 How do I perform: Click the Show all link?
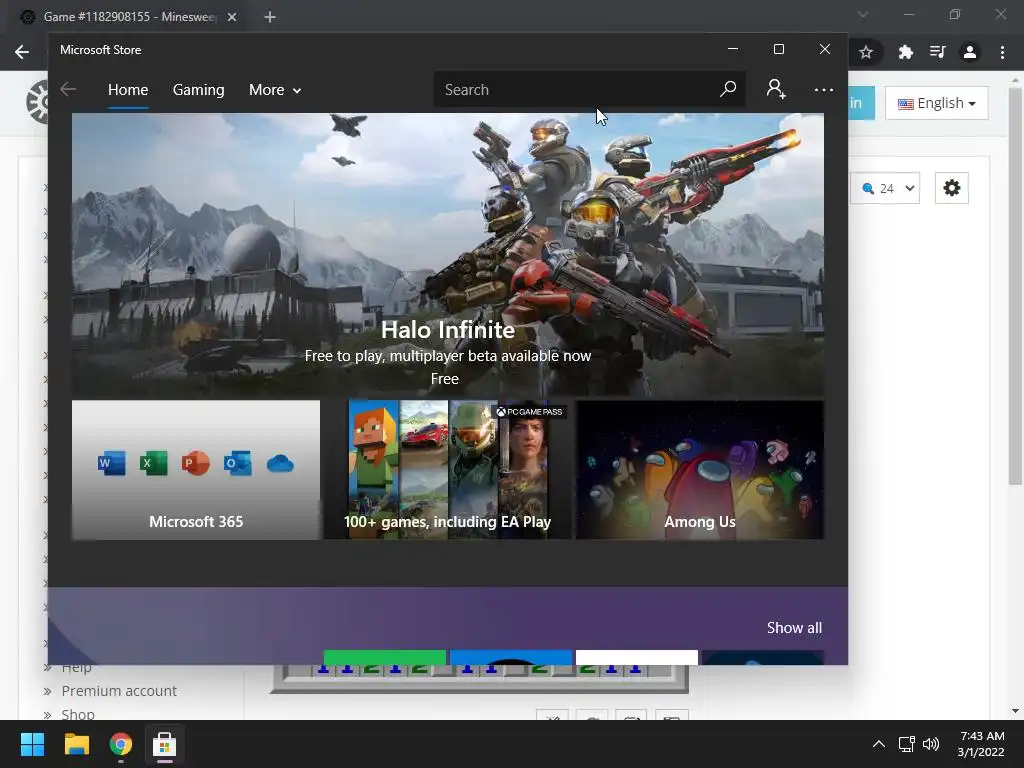click(794, 628)
